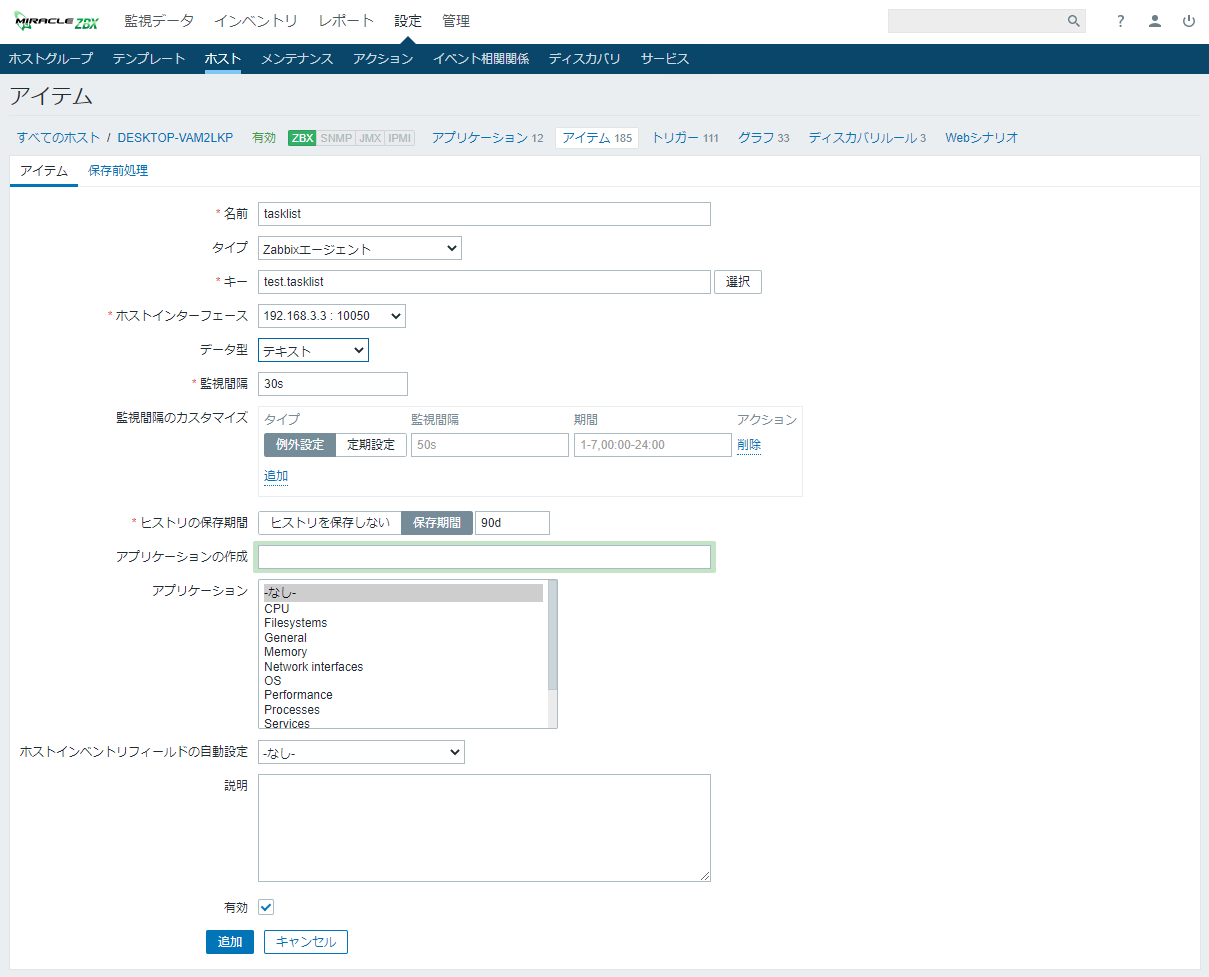Expand the ホストインターフェース dropdown
Screen dimensions: 1209x977
[x=331, y=316]
